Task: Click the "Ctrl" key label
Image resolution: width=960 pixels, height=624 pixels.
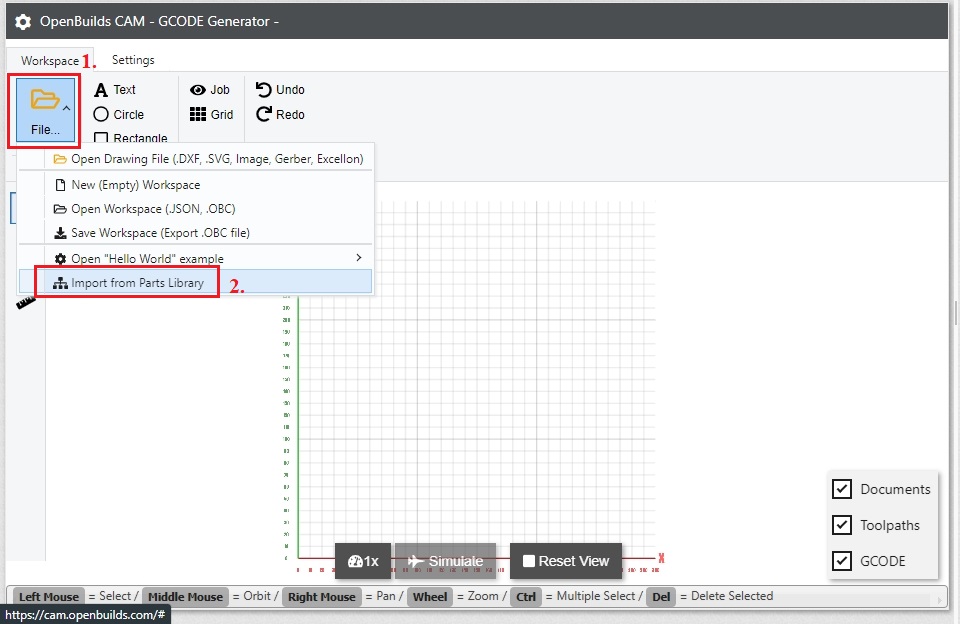Action: (x=526, y=596)
